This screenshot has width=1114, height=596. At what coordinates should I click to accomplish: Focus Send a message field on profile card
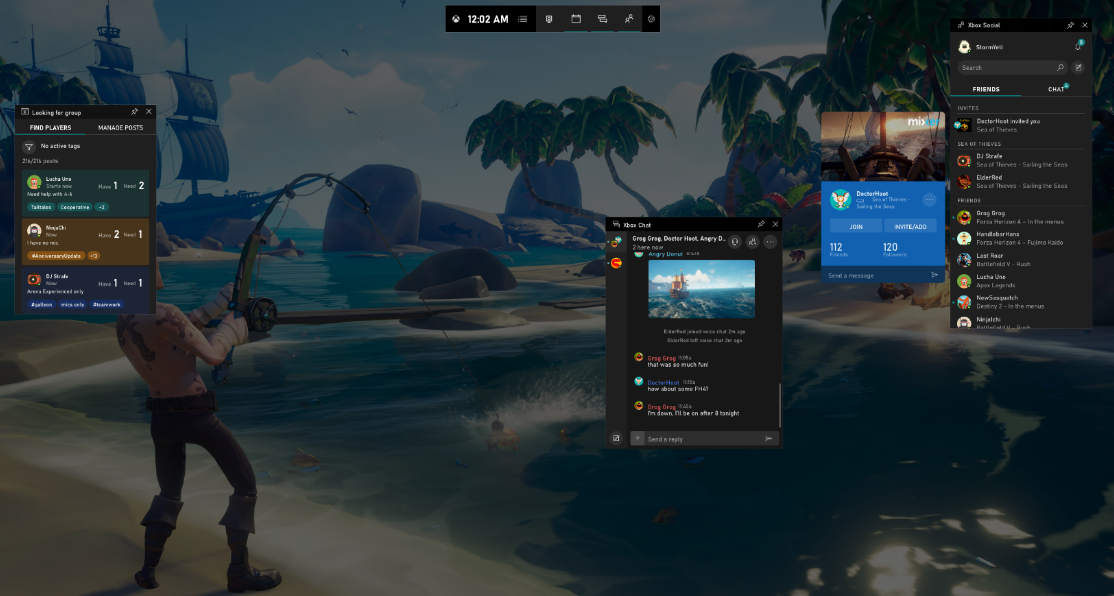[883, 275]
